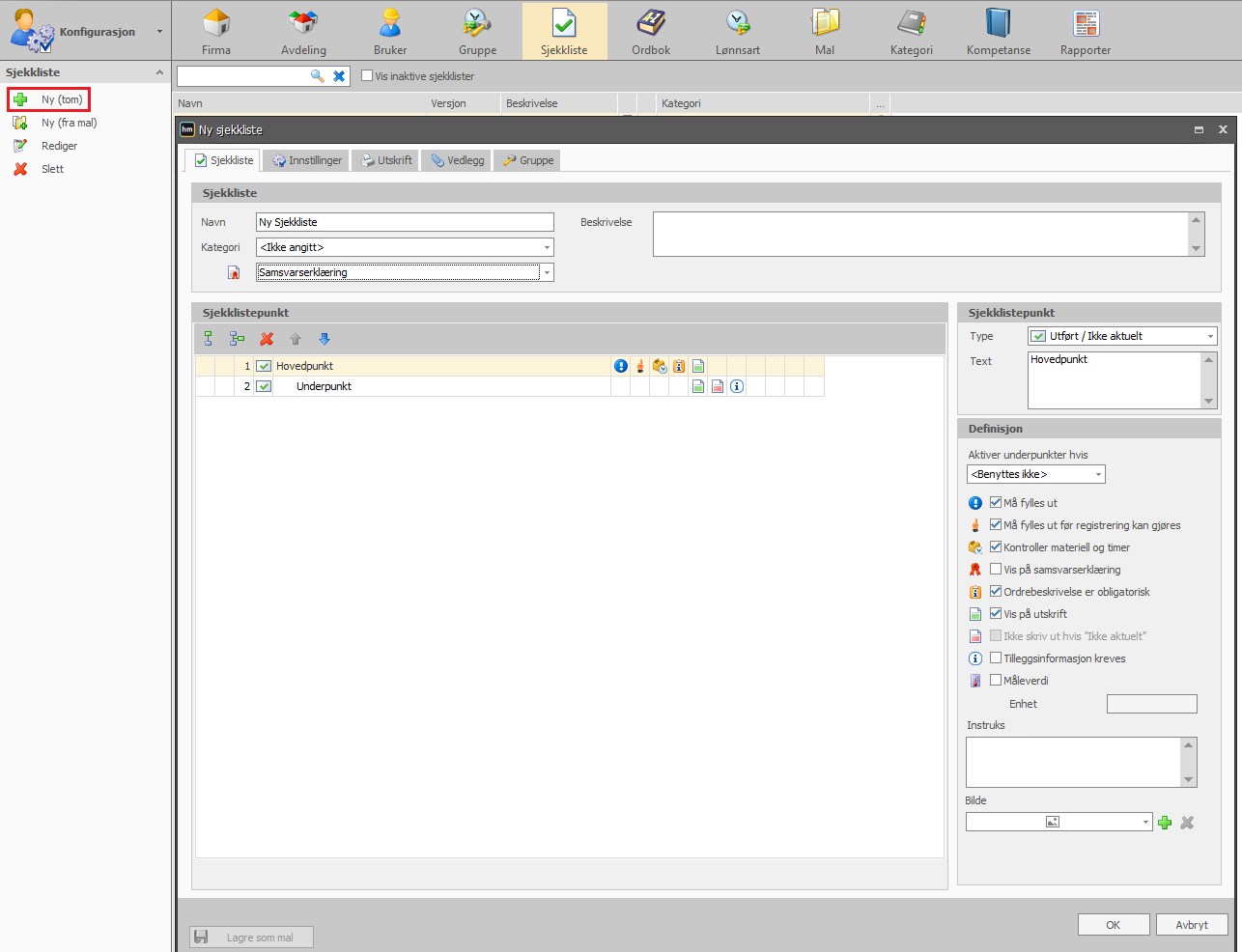Expand the Type dropdown Utført / Ikke aktuelt
The height and width of the screenshot is (952, 1242).
coord(1122,336)
